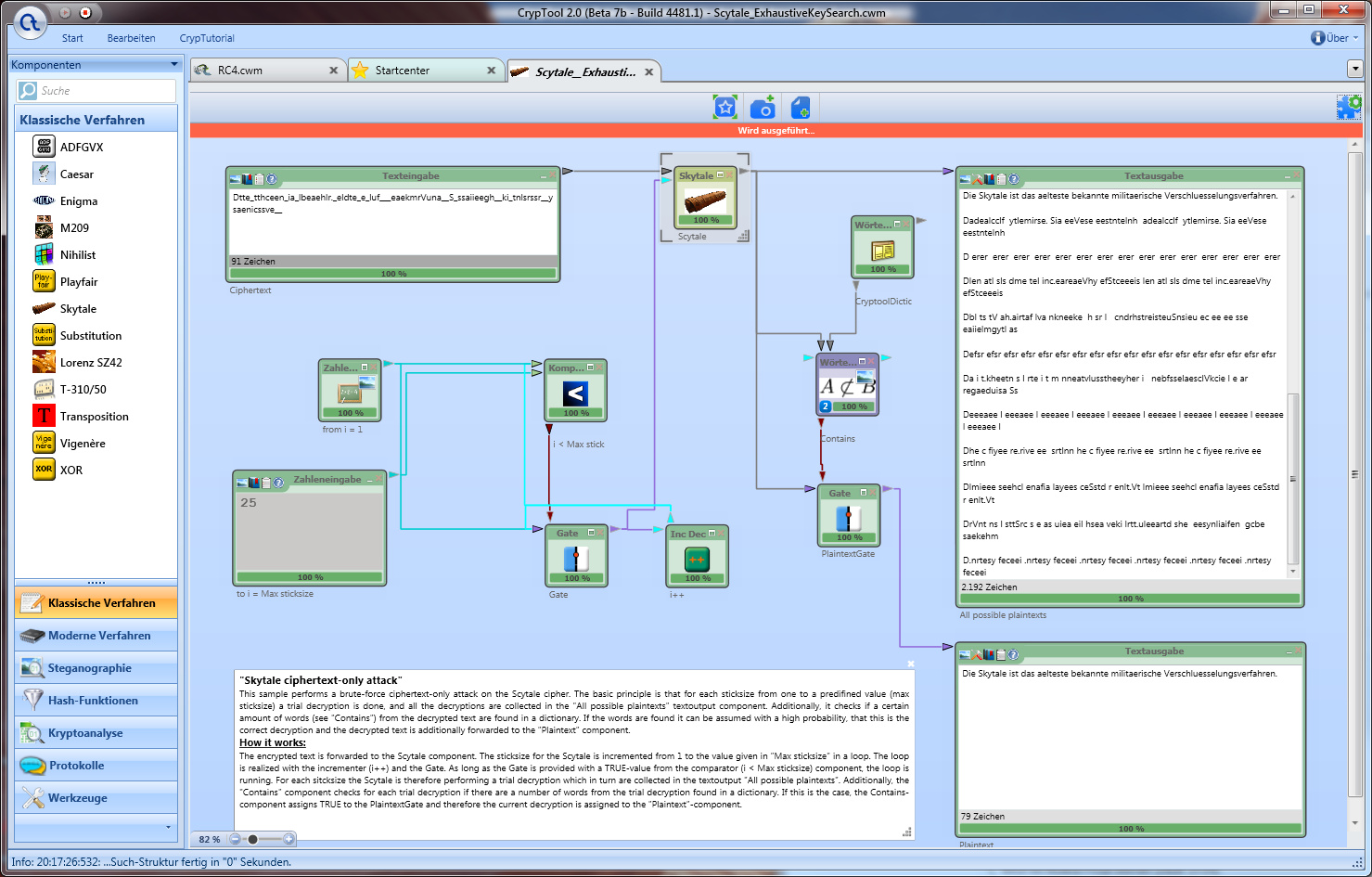Viewport: 1372px width, 877px height.
Task: Click the Scytale scroll icon in workspace
Action: (x=705, y=199)
